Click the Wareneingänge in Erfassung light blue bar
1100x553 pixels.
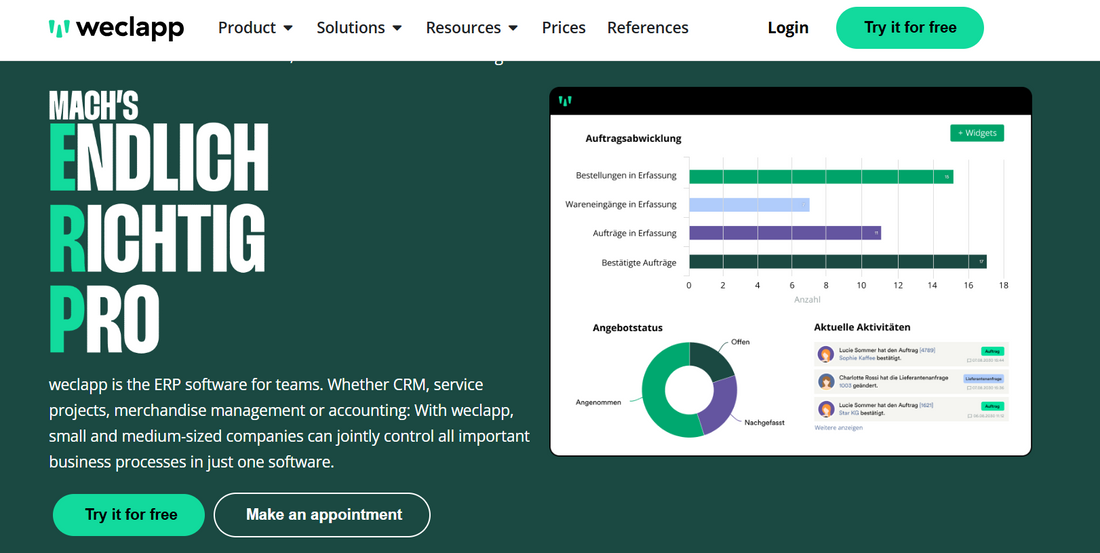(749, 205)
